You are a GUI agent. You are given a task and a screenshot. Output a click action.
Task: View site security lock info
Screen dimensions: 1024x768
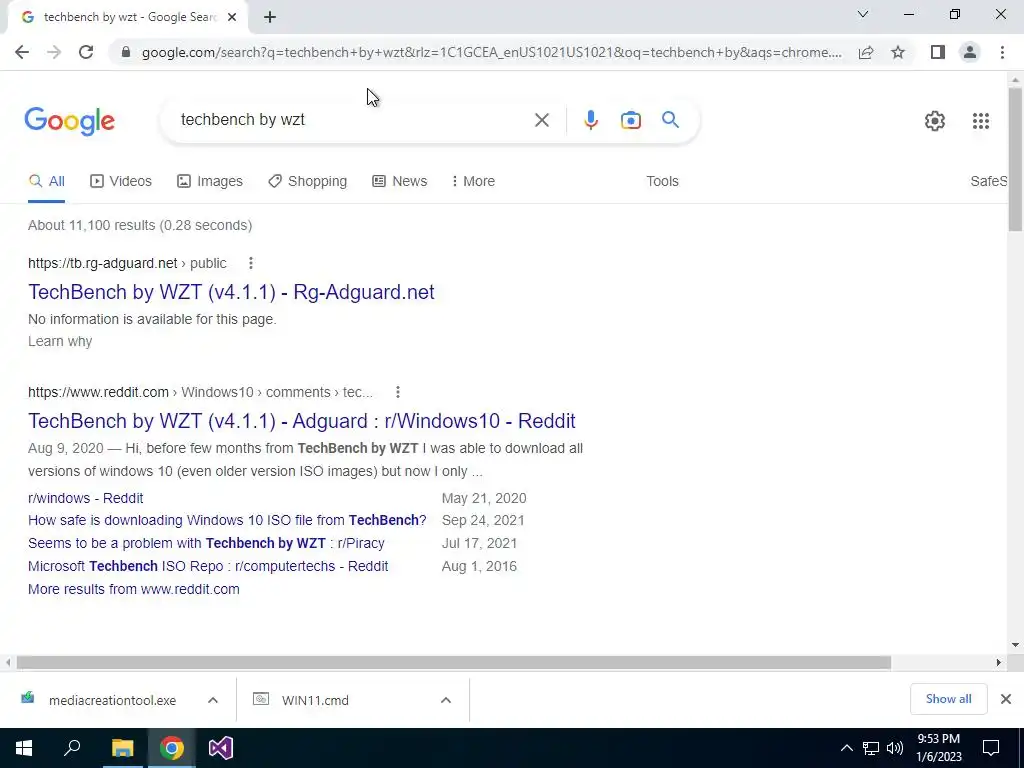(126, 52)
